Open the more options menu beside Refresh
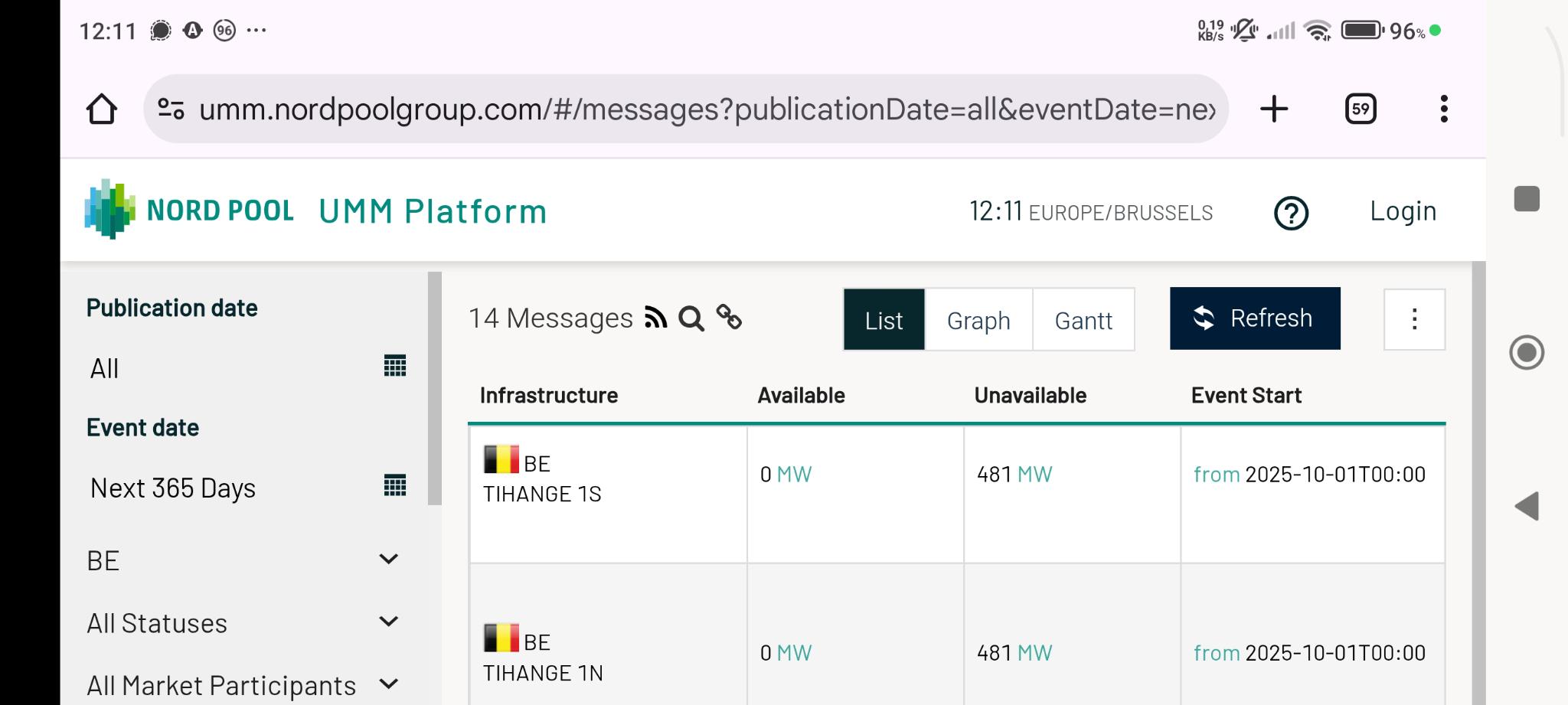Image resolution: width=1568 pixels, height=705 pixels. 1414,319
